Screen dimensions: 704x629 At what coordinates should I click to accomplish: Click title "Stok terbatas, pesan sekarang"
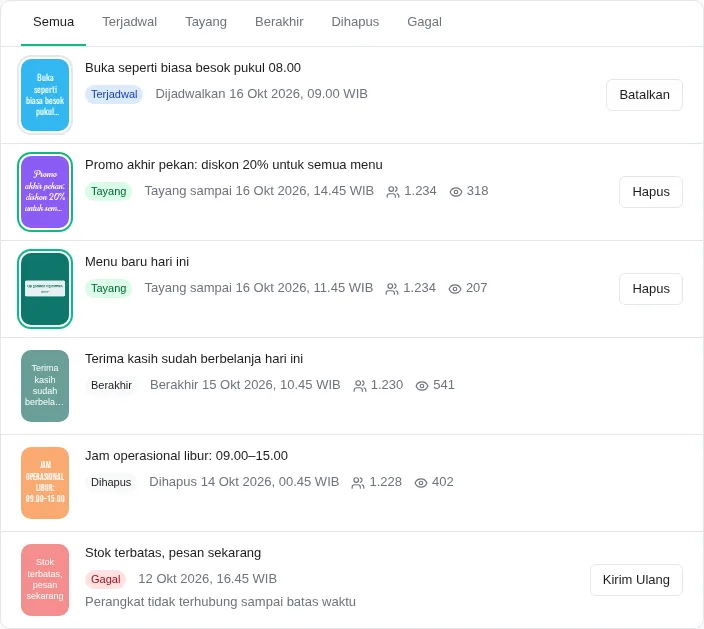coord(173,553)
